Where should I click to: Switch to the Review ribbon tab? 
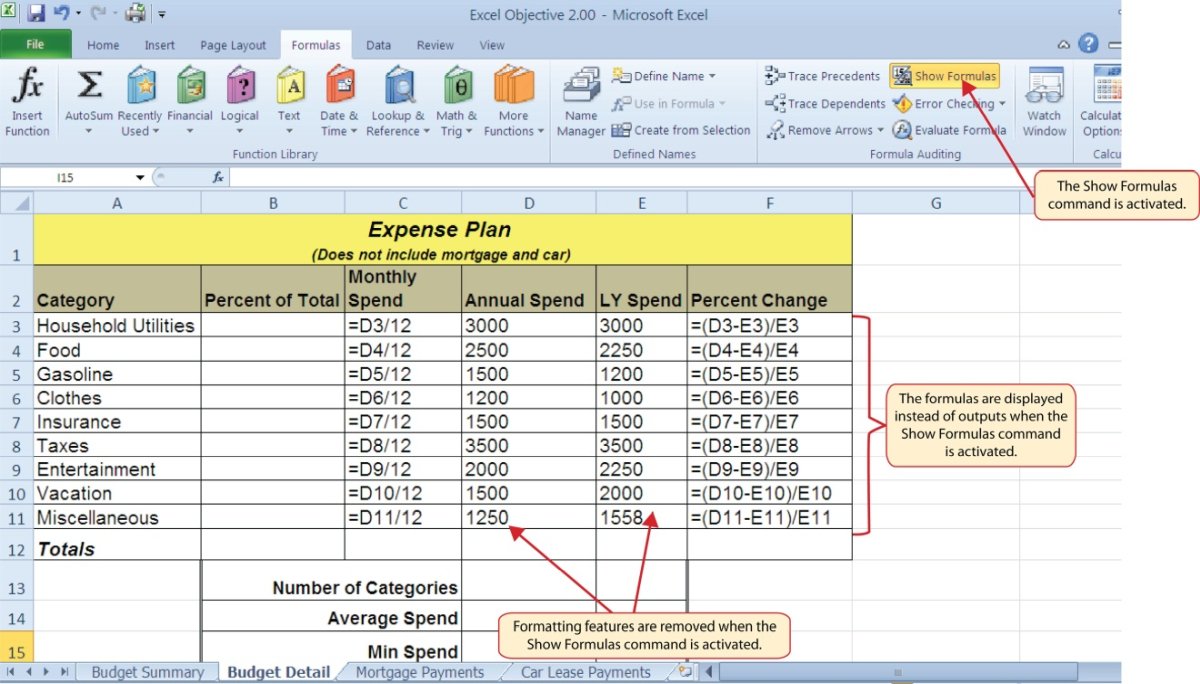[x=435, y=45]
